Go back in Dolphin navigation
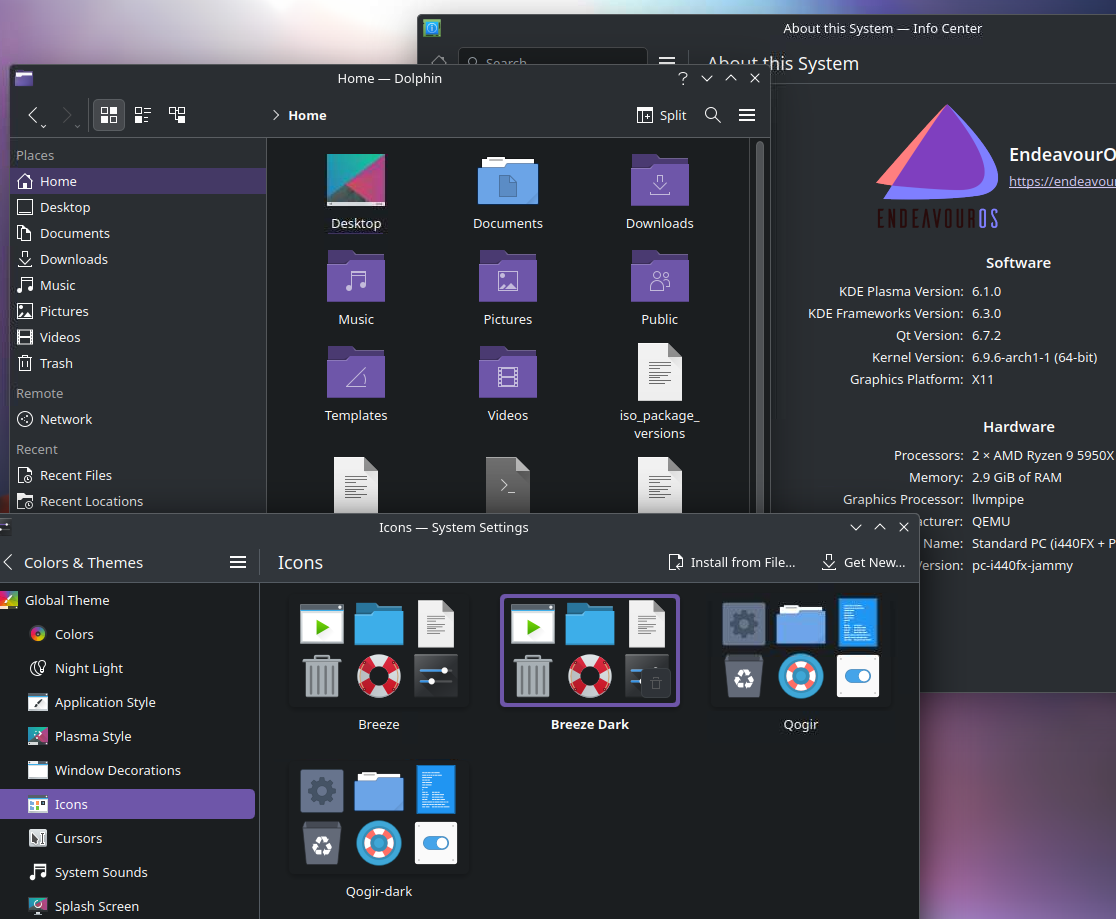The width and height of the screenshot is (1116, 919). click(33, 115)
